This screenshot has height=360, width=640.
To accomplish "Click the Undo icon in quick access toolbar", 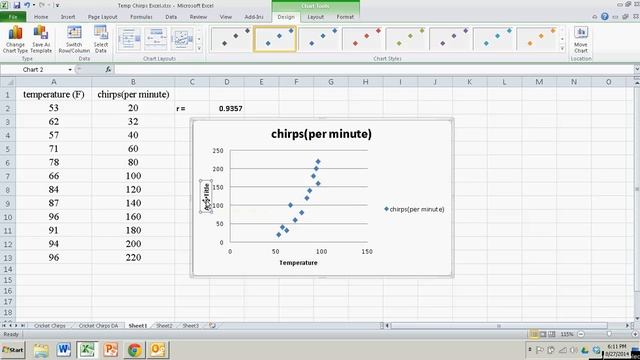I will click(x=27, y=5).
